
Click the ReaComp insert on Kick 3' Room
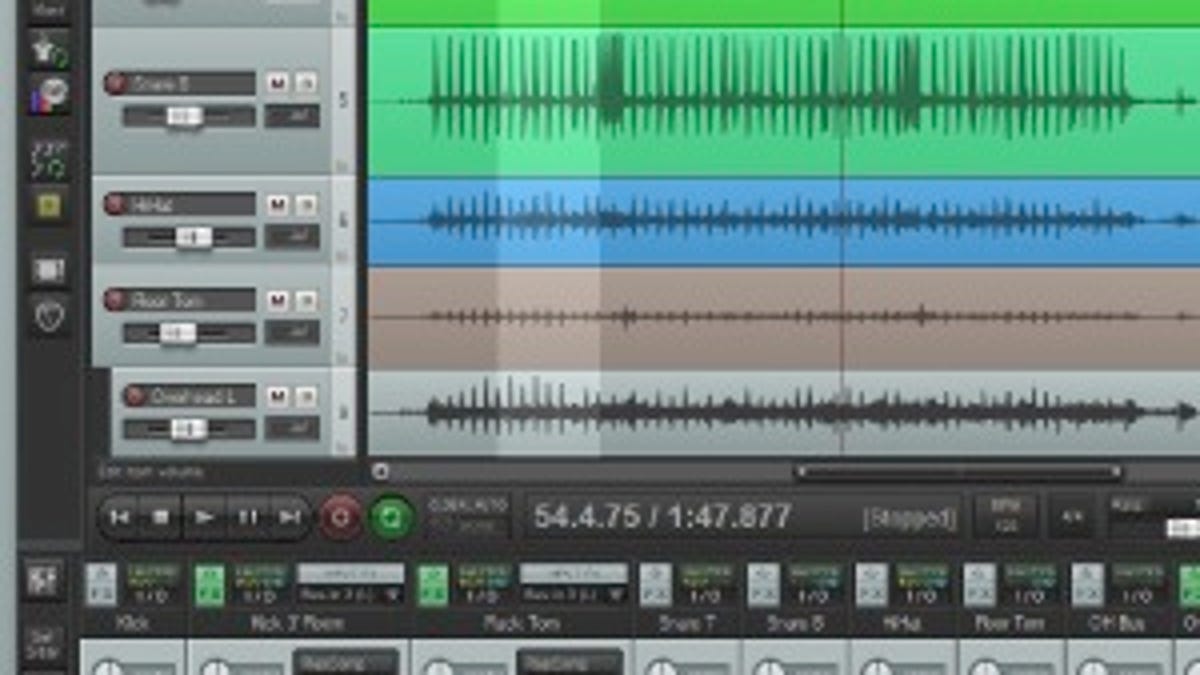(x=346, y=662)
